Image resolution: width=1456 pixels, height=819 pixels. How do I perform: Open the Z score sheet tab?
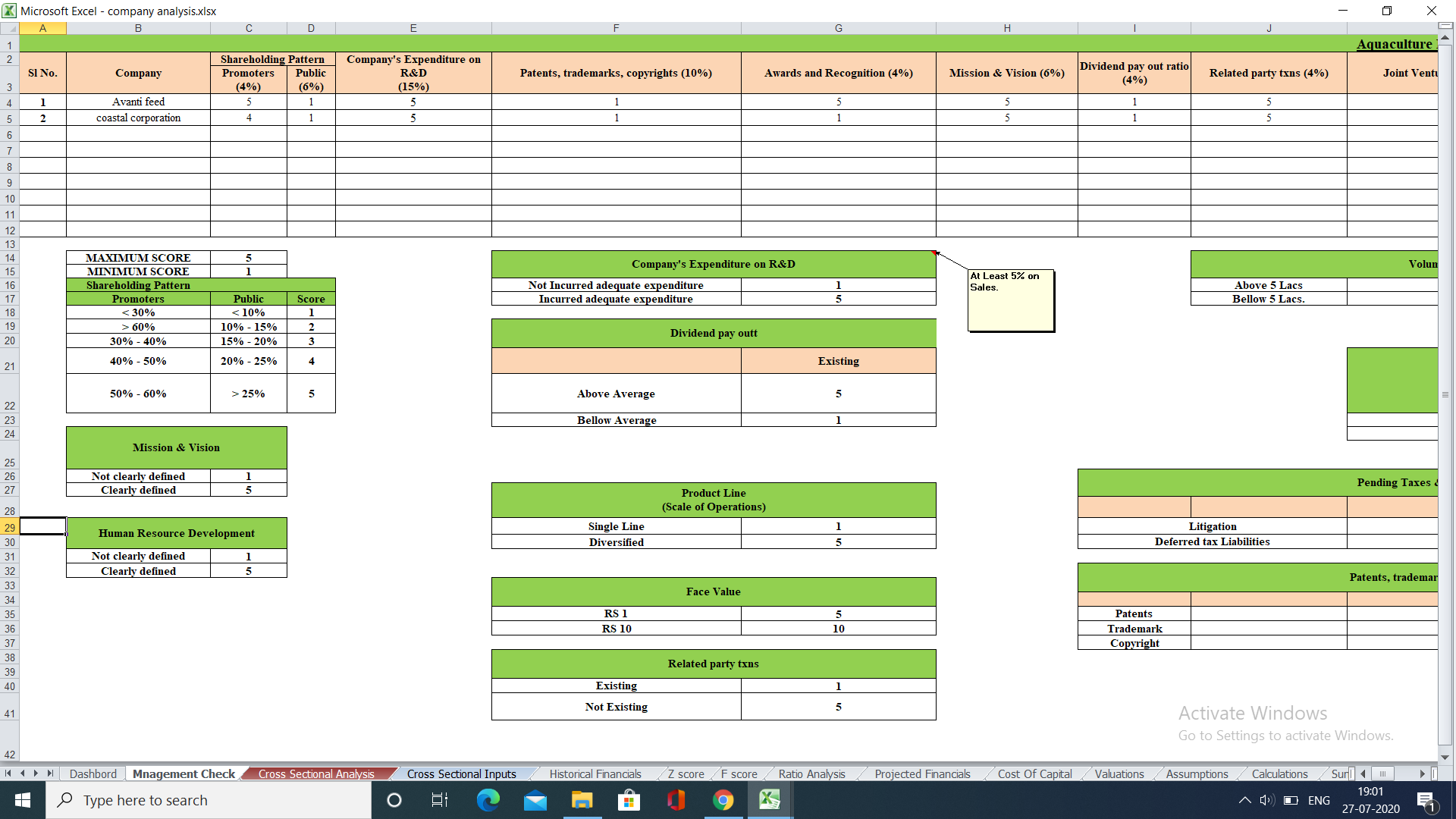[x=686, y=774]
